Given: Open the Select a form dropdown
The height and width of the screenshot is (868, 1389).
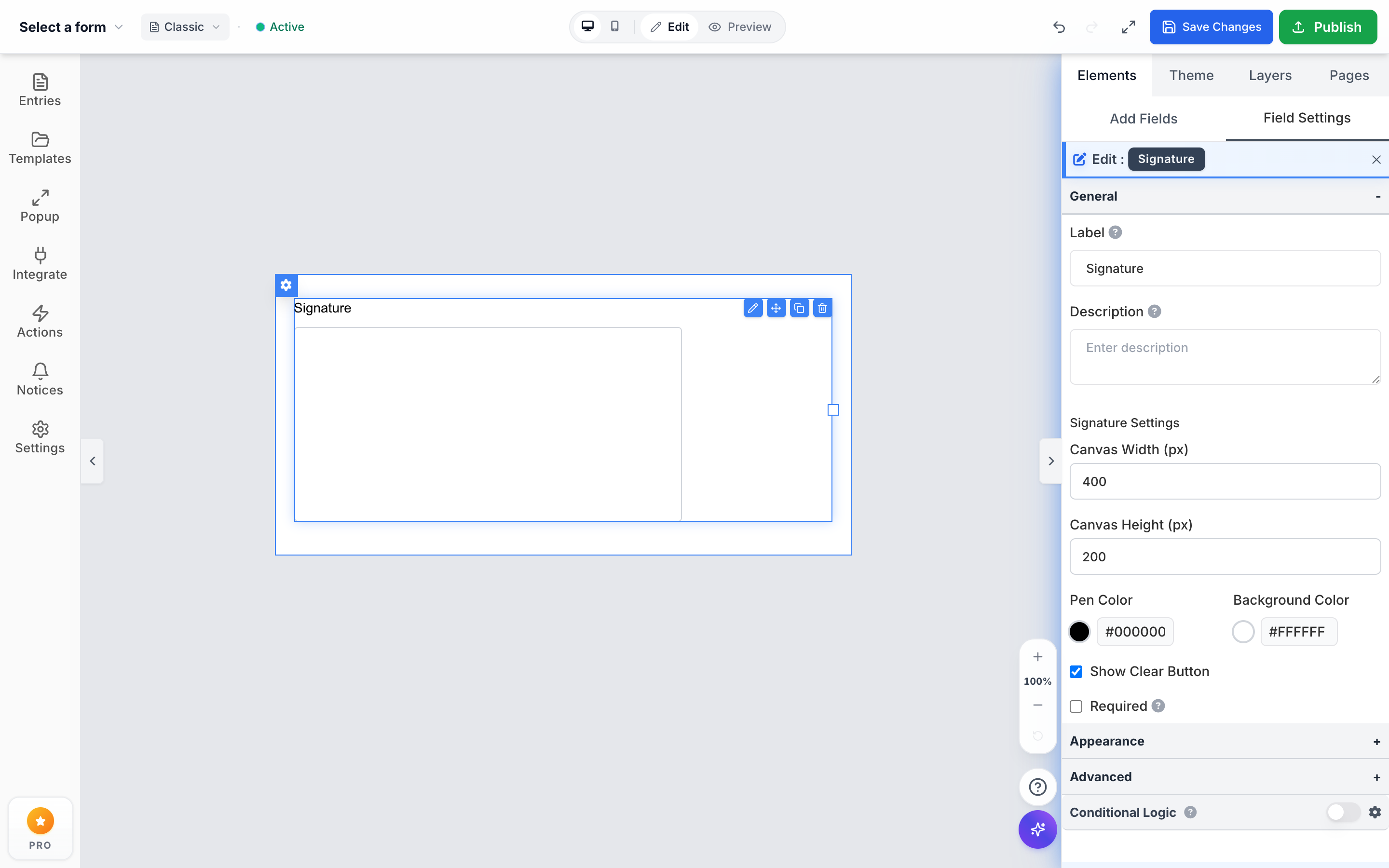Looking at the screenshot, I should pyautogui.click(x=71, y=27).
